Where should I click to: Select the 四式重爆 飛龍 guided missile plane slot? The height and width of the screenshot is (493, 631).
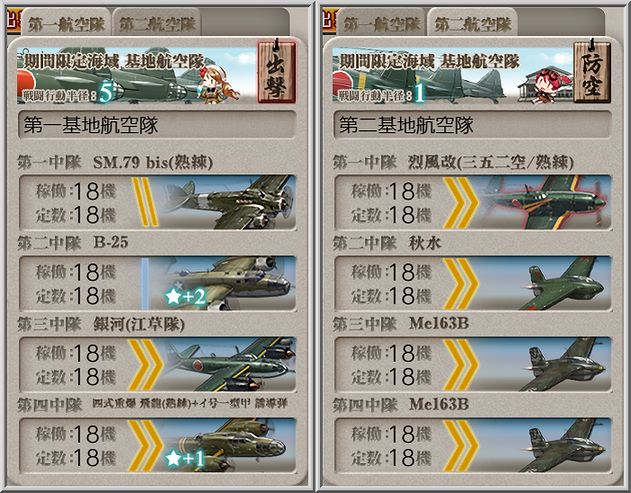[x=158, y=445]
